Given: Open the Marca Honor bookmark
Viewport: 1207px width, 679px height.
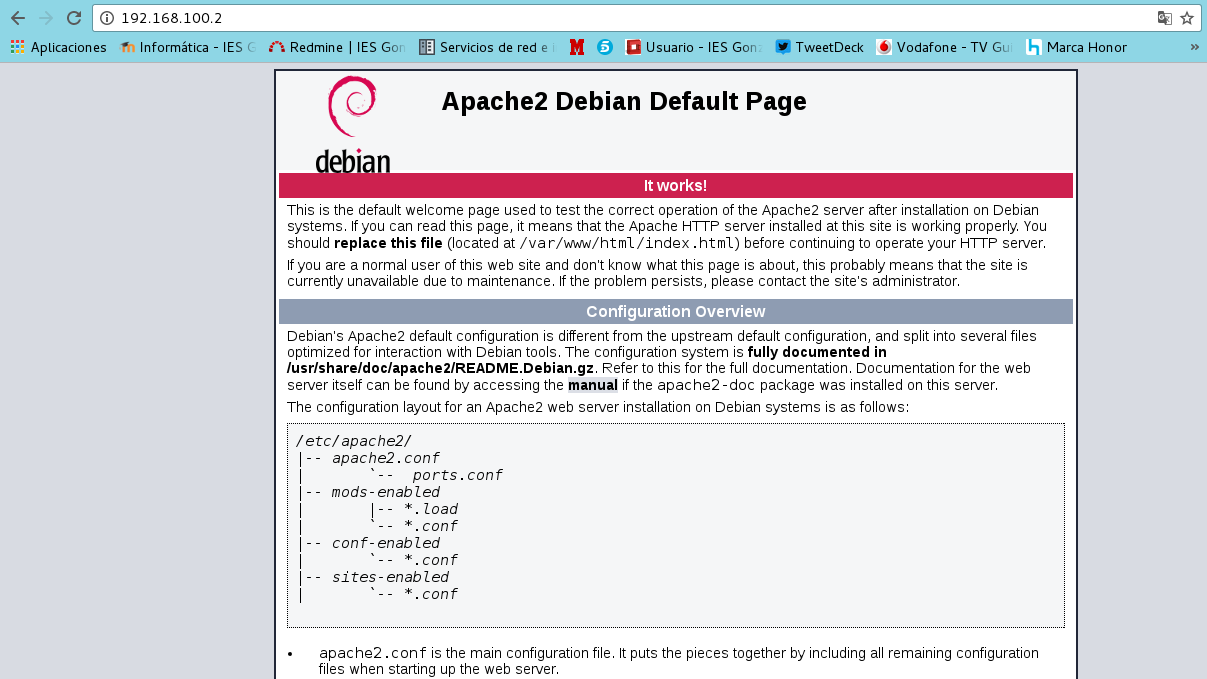Looking at the screenshot, I should 1076,47.
